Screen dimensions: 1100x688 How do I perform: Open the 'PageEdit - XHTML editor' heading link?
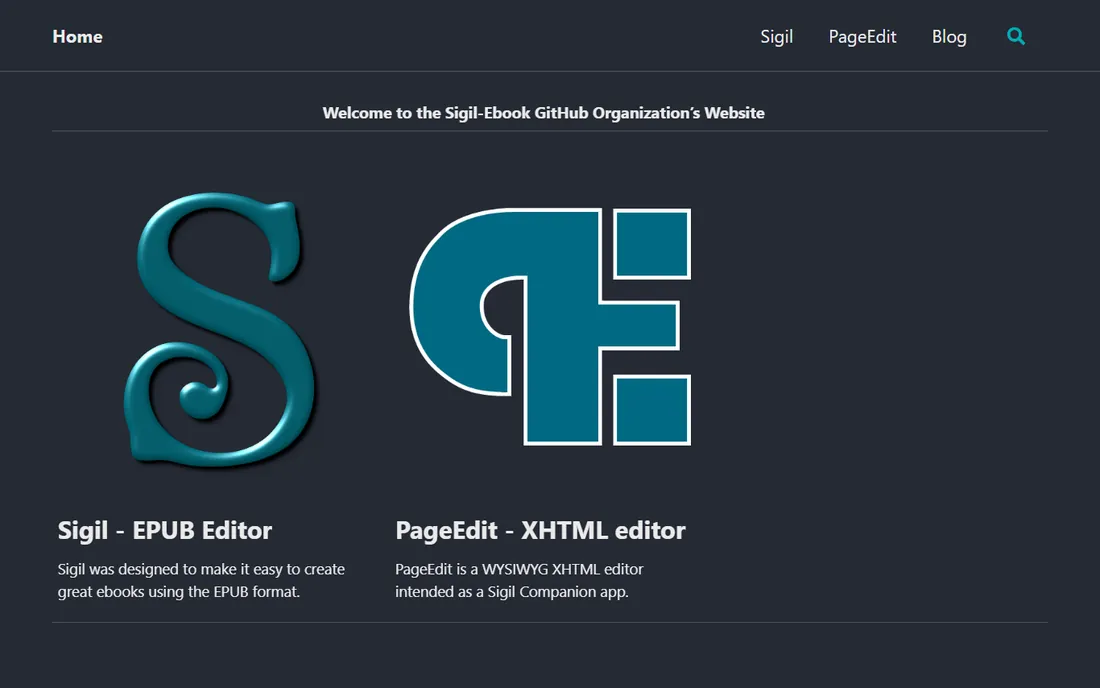(540, 530)
